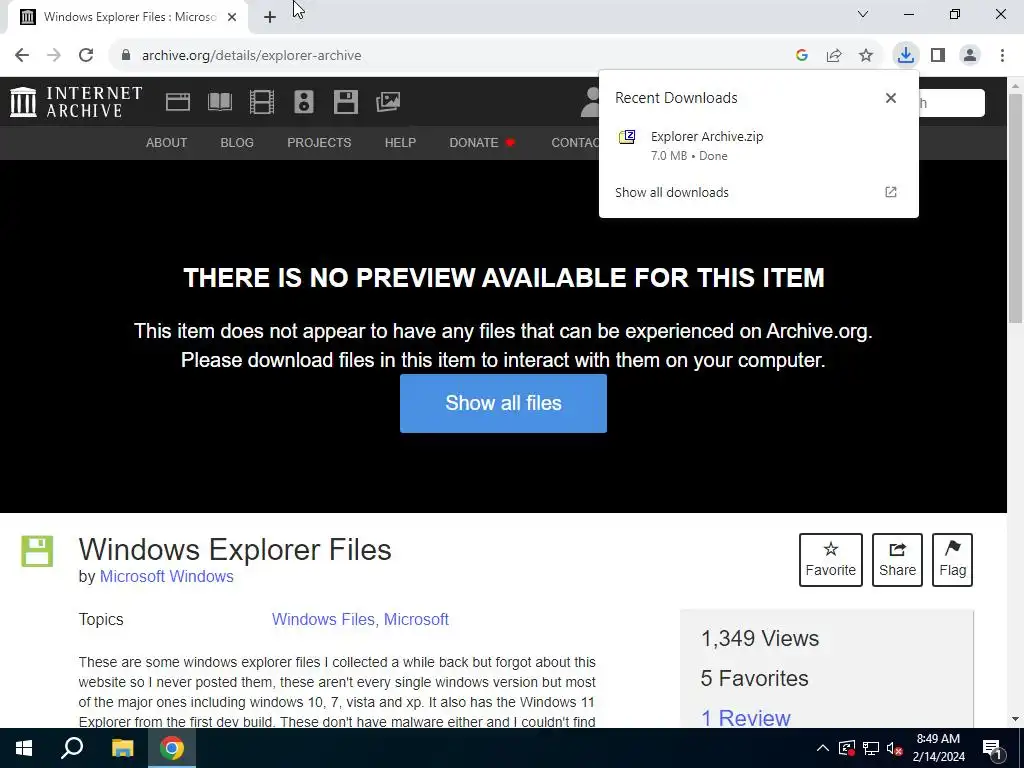This screenshot has width=1024, height=768.
Task: Click the page vertical scrollbar thumb
Action: coord(1016,208)
